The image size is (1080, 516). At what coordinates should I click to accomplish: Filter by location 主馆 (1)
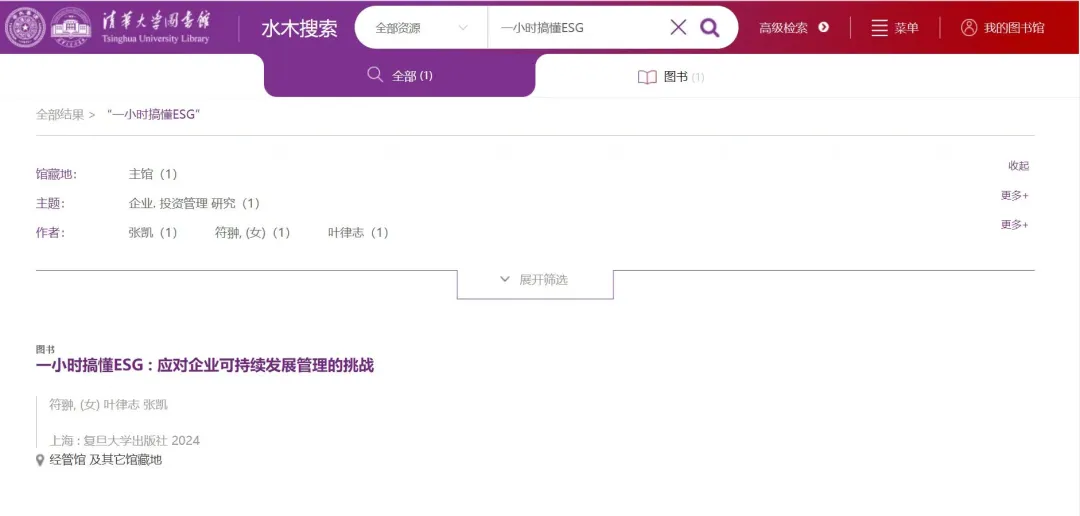click(x=153, y=174)
